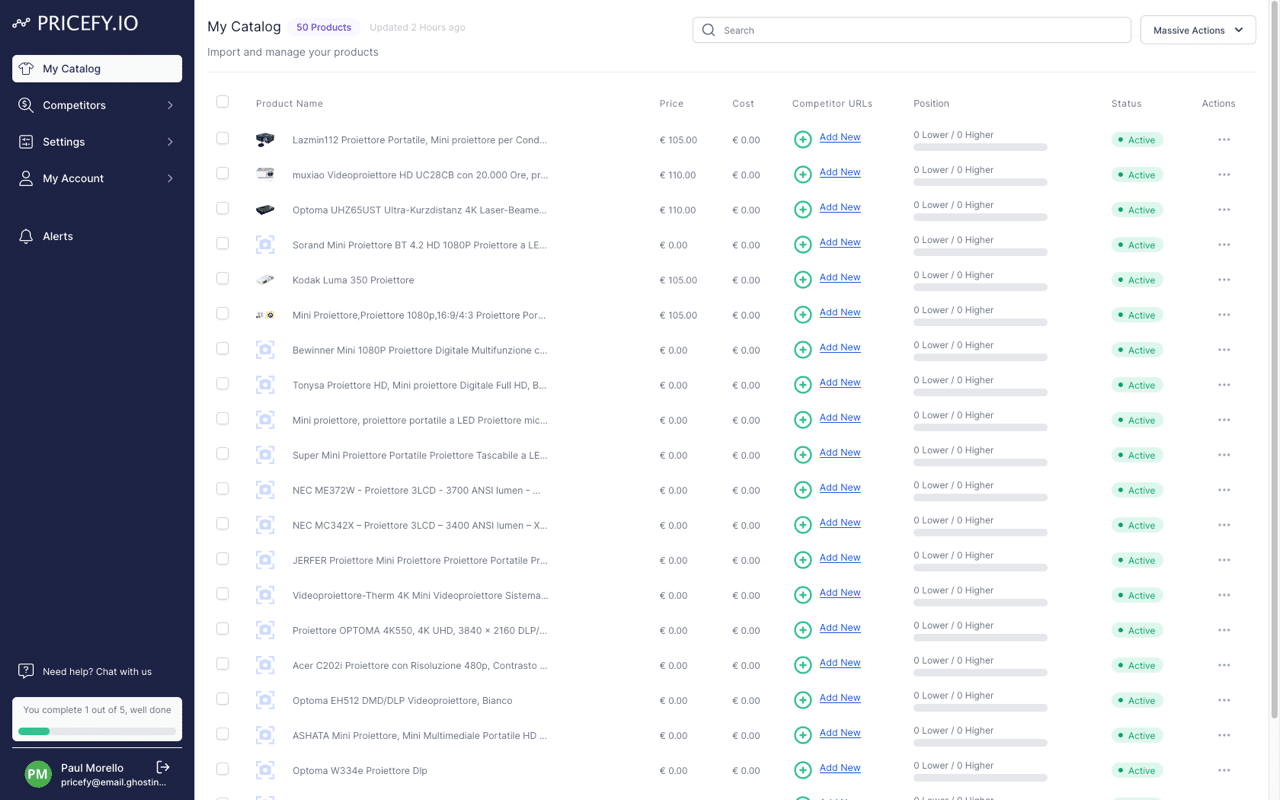Click the search magnifier icon

click(x=709, y=30)
